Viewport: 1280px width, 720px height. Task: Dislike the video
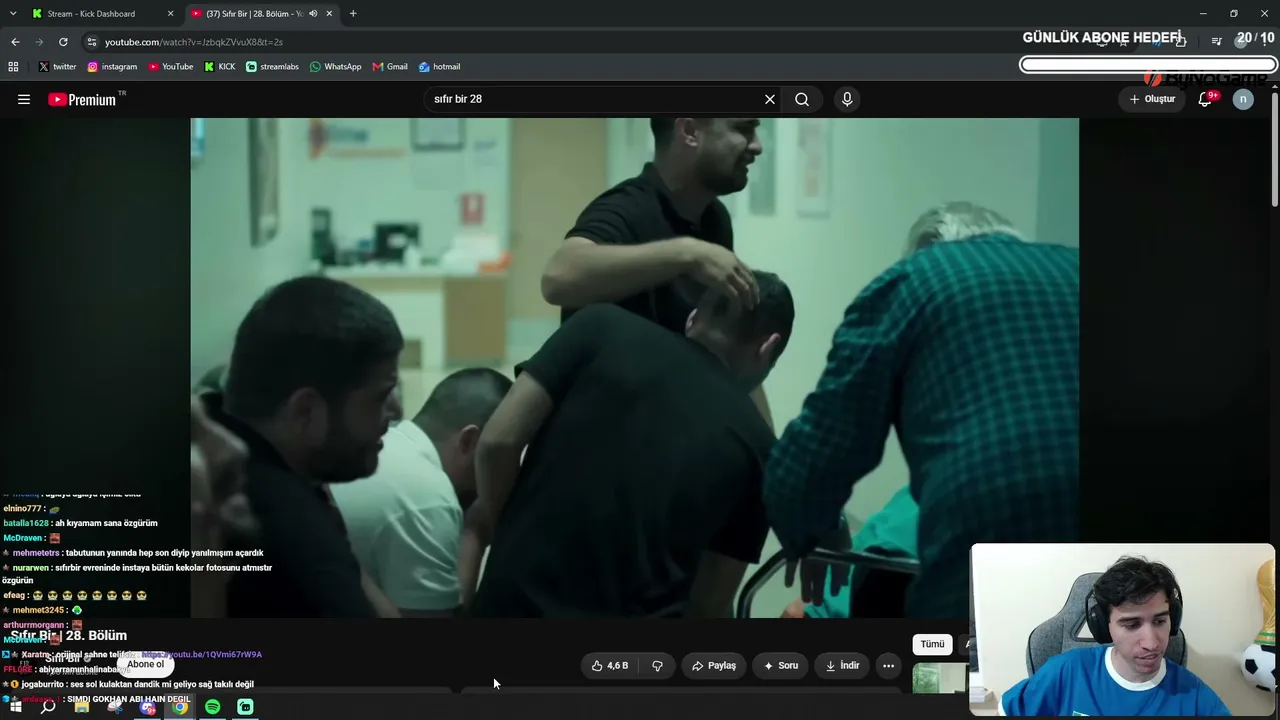click(657, 666)
